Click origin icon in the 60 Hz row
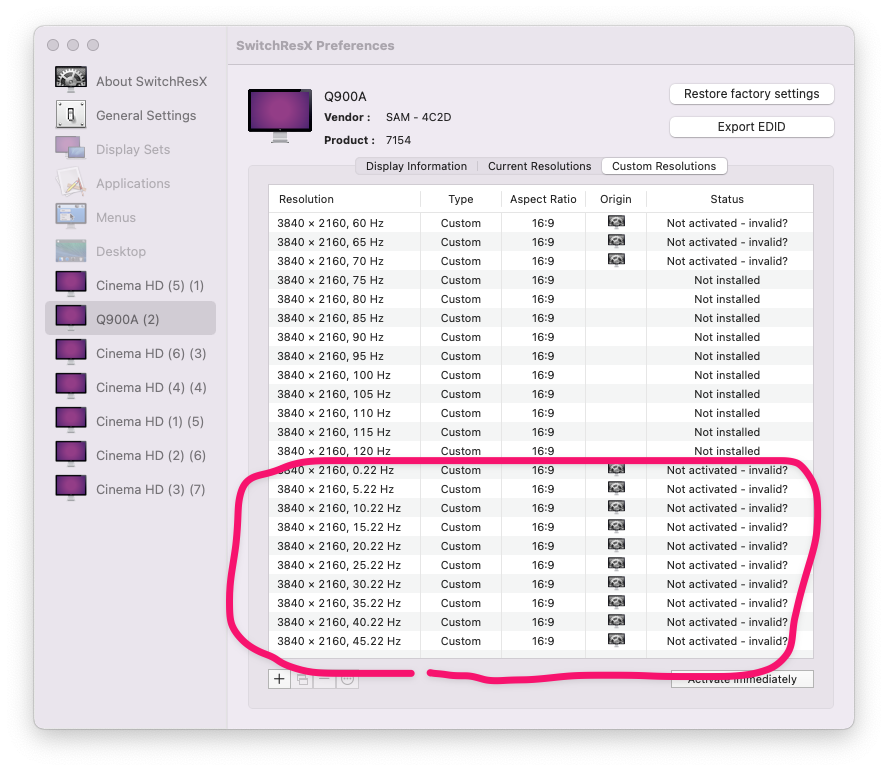Image resolution: width=888 pixels, height=771 pixels. pyautogui.click(x=616, y=221)
